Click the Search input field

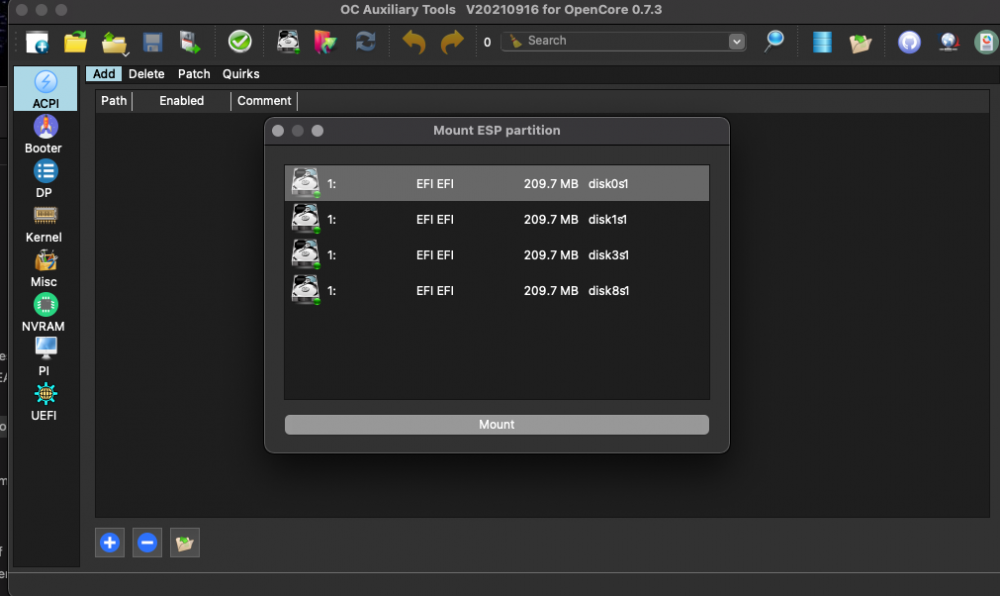(x=625, y=41)
